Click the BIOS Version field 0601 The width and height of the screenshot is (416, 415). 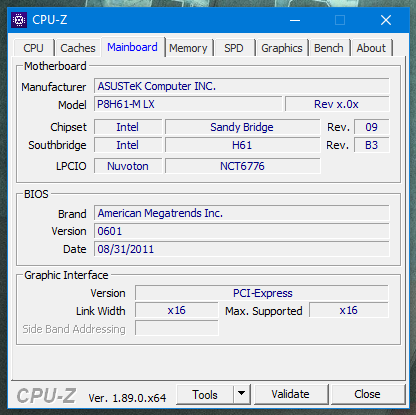coord(242,231)
